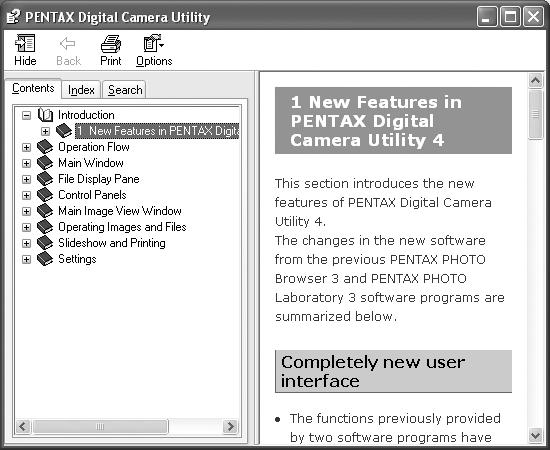Switch to the Search tab
The image size is (550, 450).
coord(125,90)
